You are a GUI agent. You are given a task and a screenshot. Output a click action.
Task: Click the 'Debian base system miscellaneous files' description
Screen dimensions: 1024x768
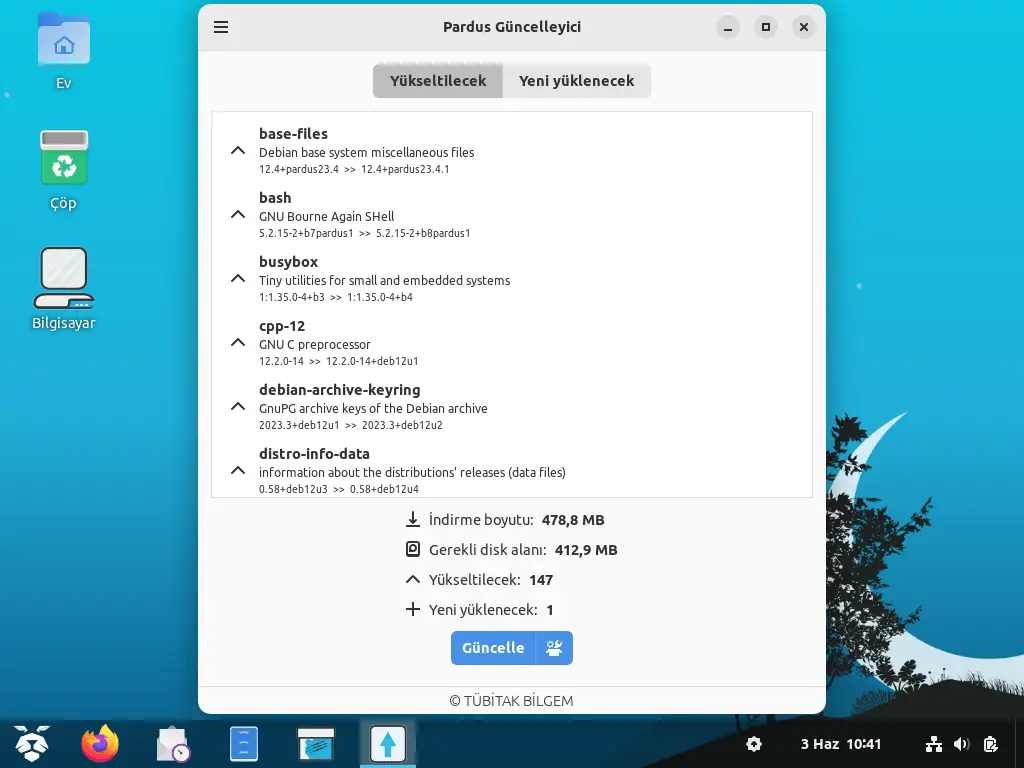click(366, 153)
